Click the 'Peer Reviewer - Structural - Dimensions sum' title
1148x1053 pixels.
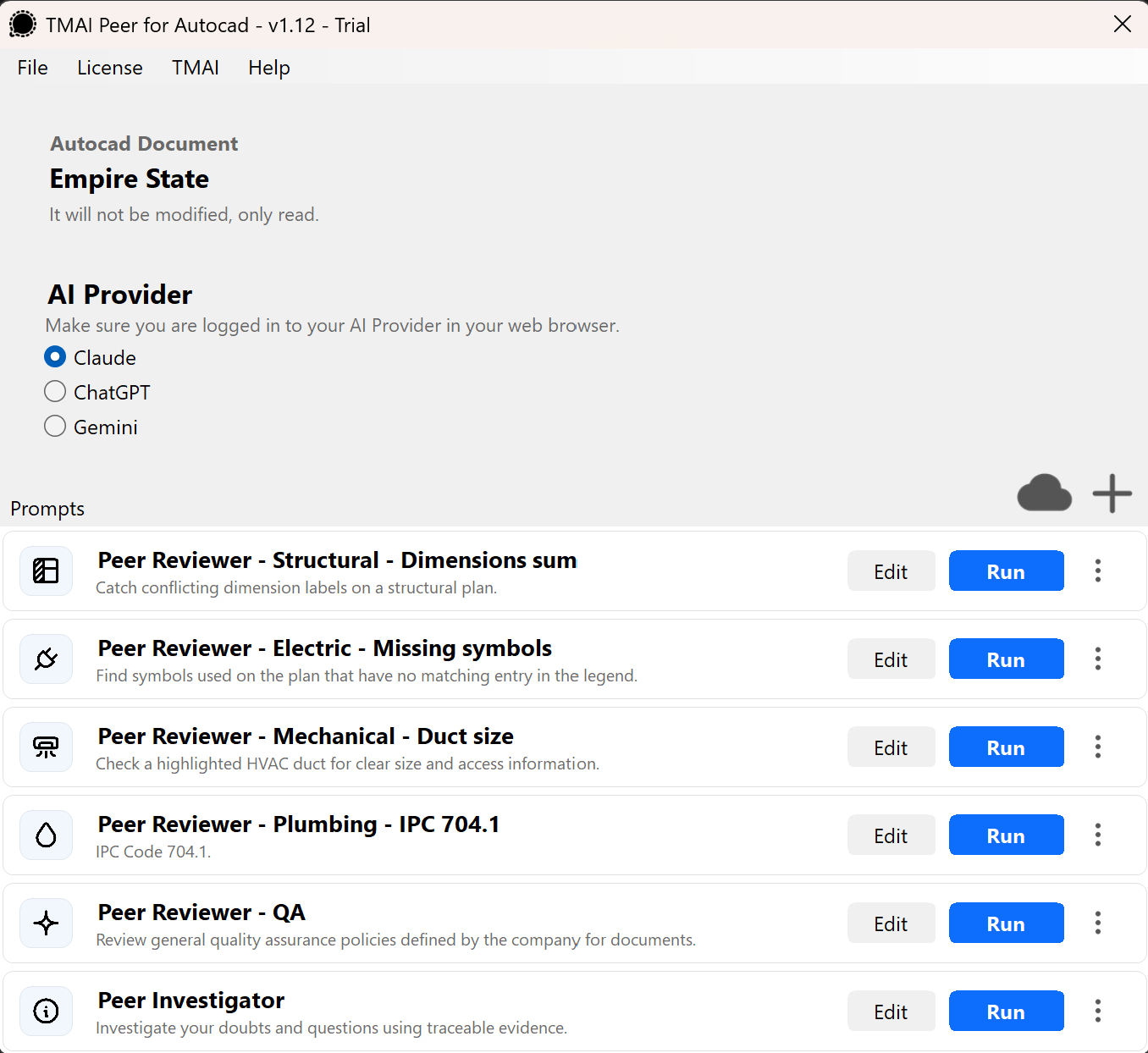coord(337,560)
